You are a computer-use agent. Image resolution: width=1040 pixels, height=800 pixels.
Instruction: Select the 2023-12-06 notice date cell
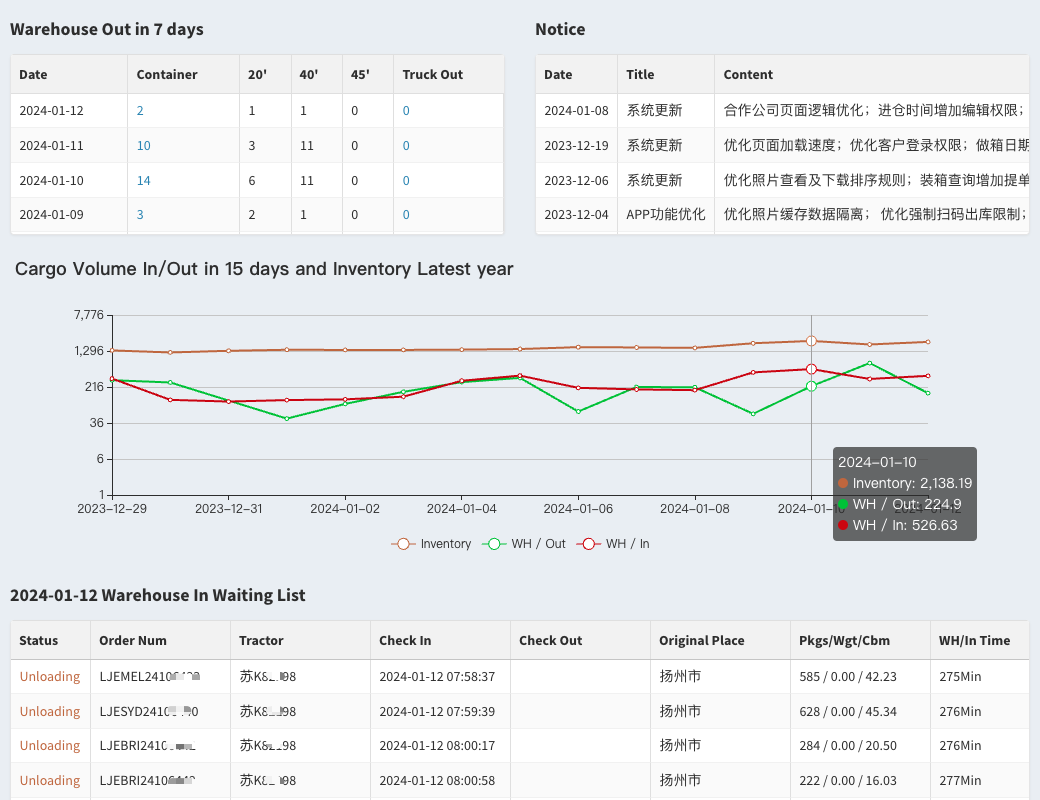pyautogui.click(x=576, y=180)
